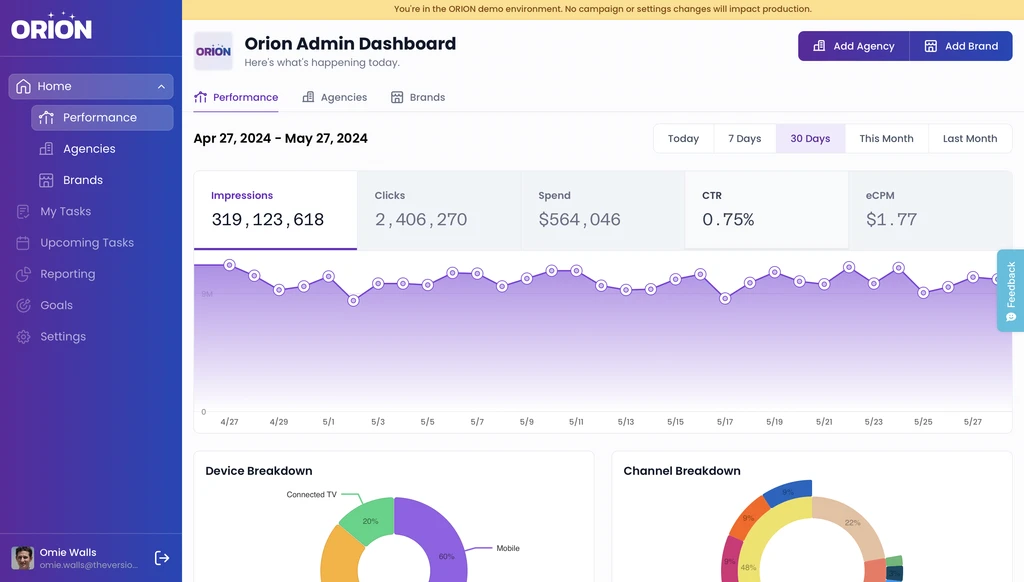Viewport: 1024px width, 582px height.
Task: Select the Today date range
Action: pos(683,138)
